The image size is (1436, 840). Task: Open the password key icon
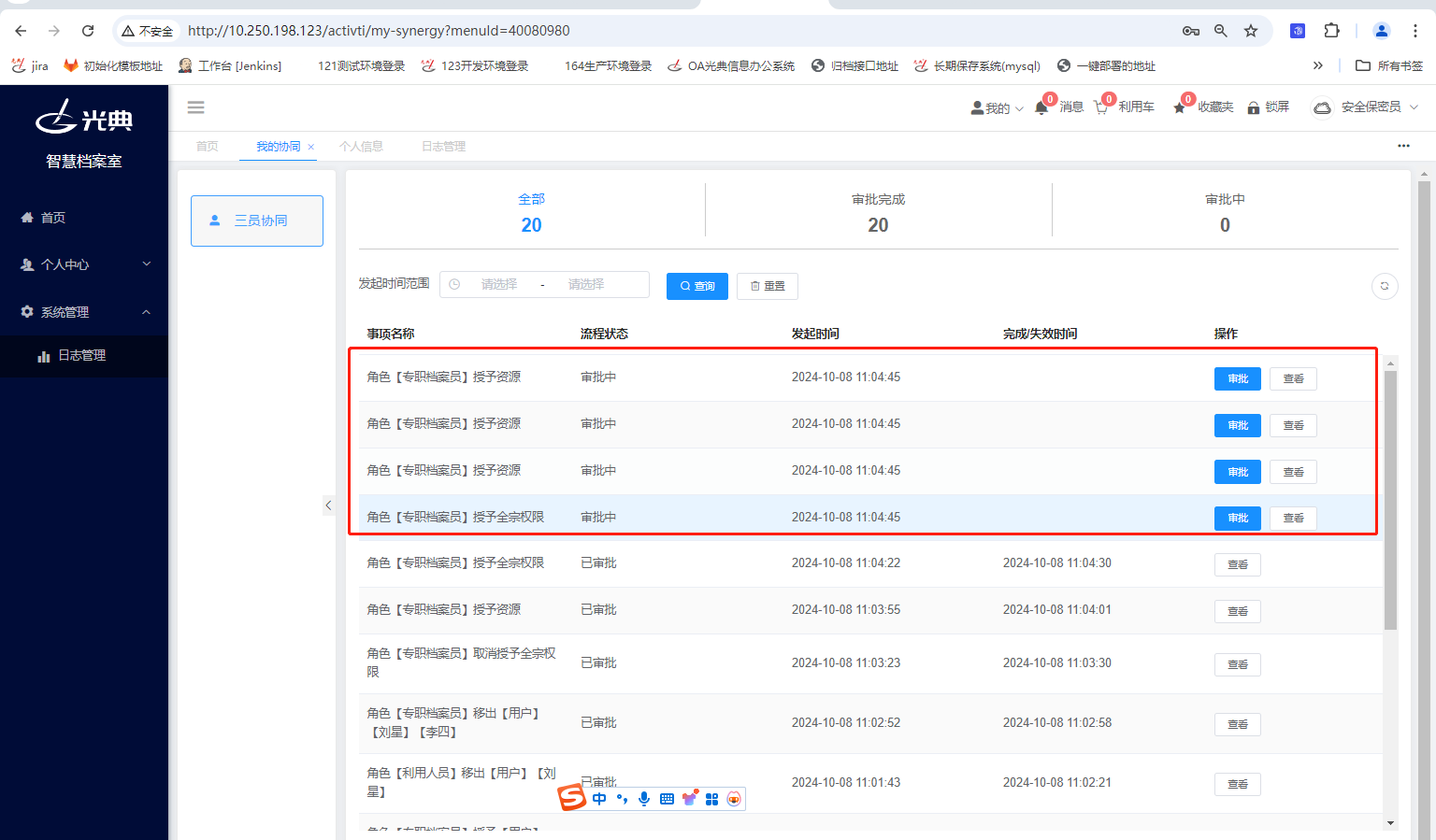1191,31
